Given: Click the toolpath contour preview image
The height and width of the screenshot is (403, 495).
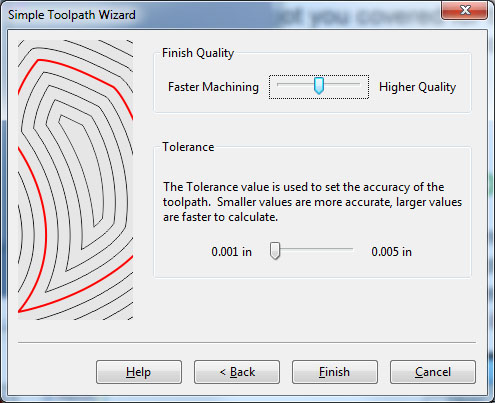Looking at the screenshot, I should coord(75,180).
